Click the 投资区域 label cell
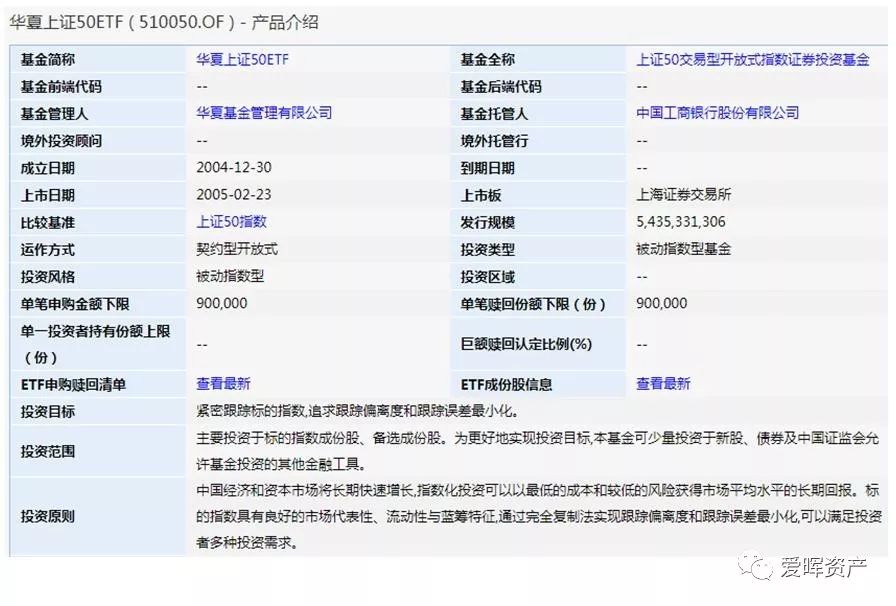 click(x=538, y=277)
